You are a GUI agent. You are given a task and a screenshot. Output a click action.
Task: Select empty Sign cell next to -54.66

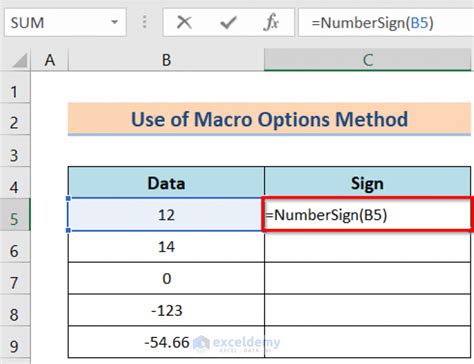(368, 342)
